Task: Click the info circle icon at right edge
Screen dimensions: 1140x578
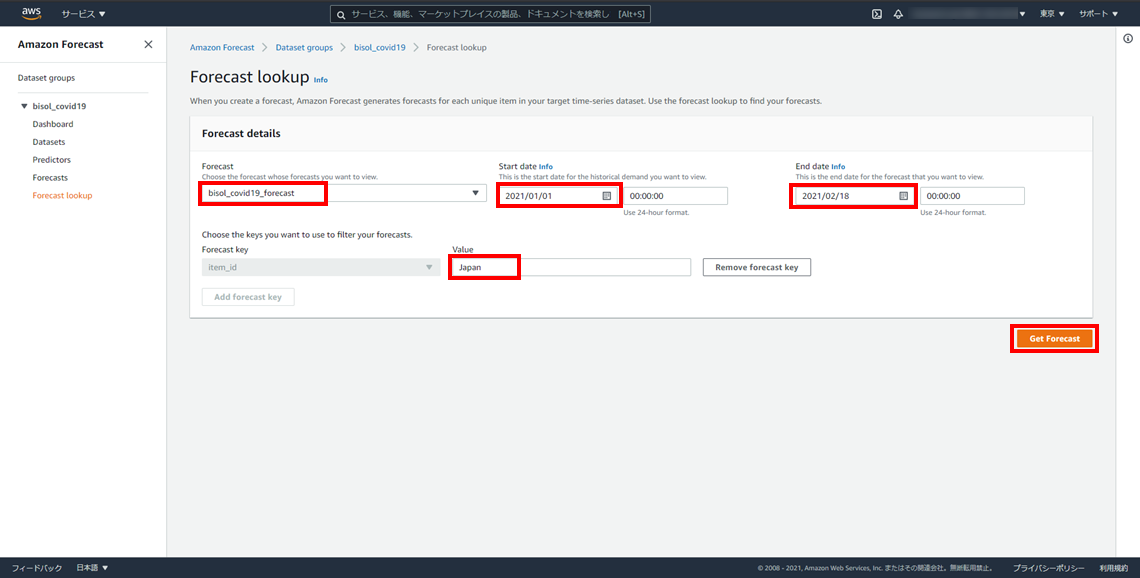Action: click(x=1128, y=39)
